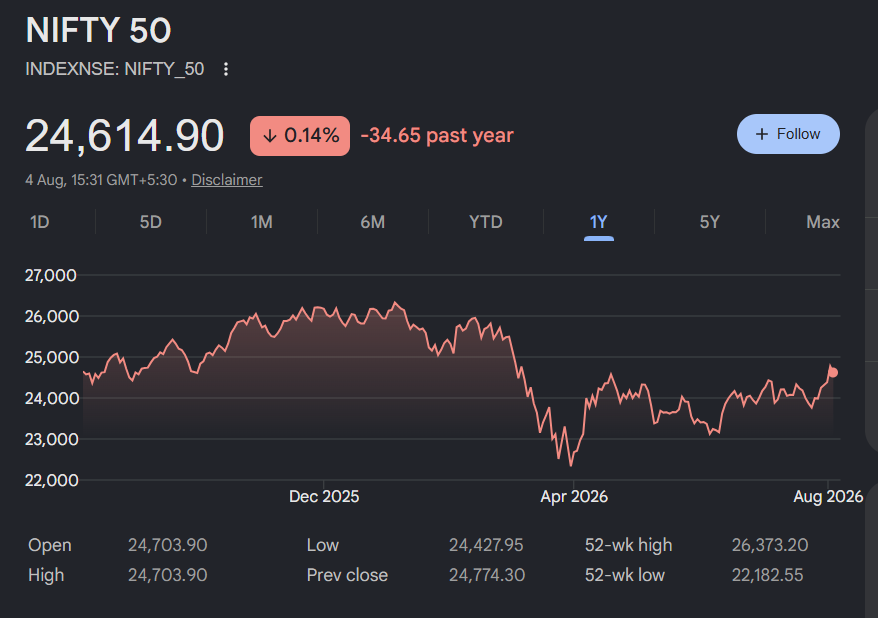
Task: Click the Open value 24,703.90
Action: tap(167, 545)
